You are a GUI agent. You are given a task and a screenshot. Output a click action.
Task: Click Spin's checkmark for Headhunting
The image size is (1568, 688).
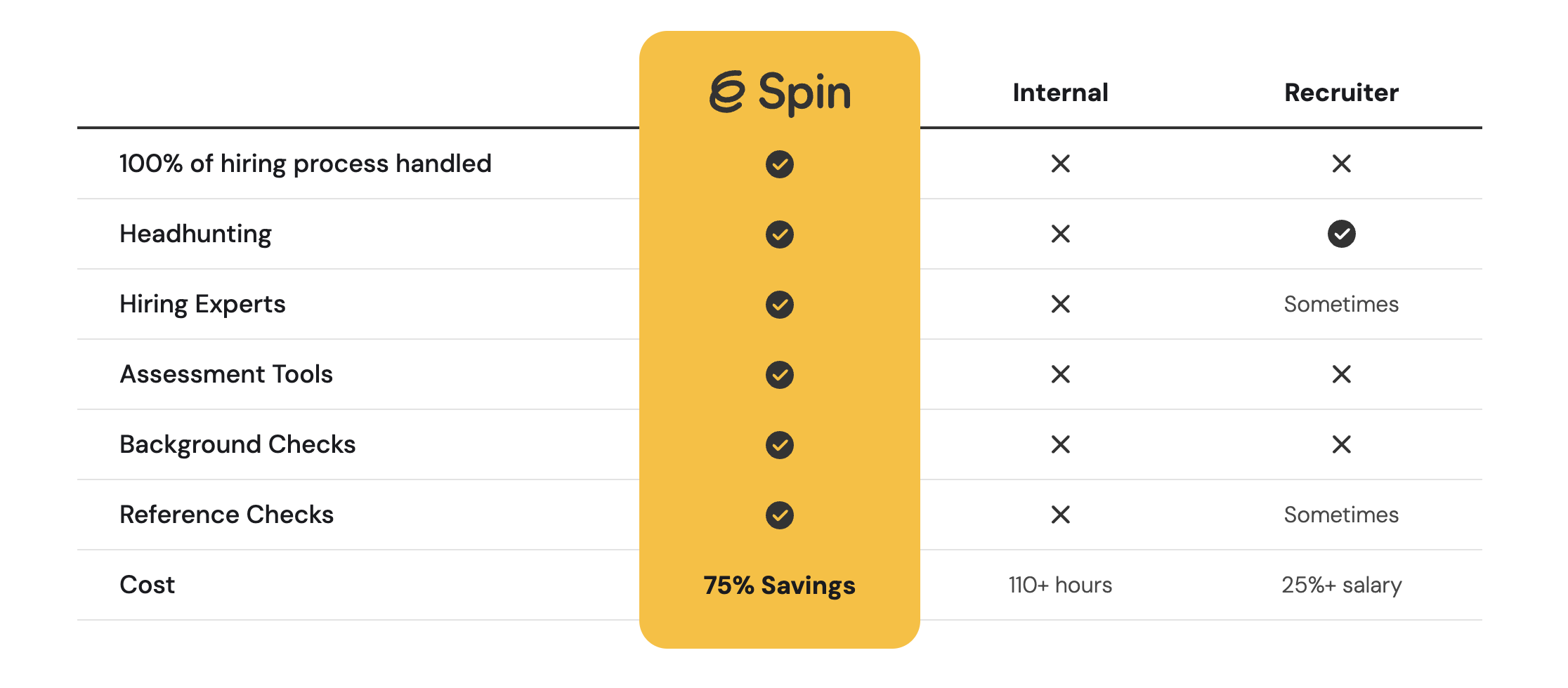779,234
